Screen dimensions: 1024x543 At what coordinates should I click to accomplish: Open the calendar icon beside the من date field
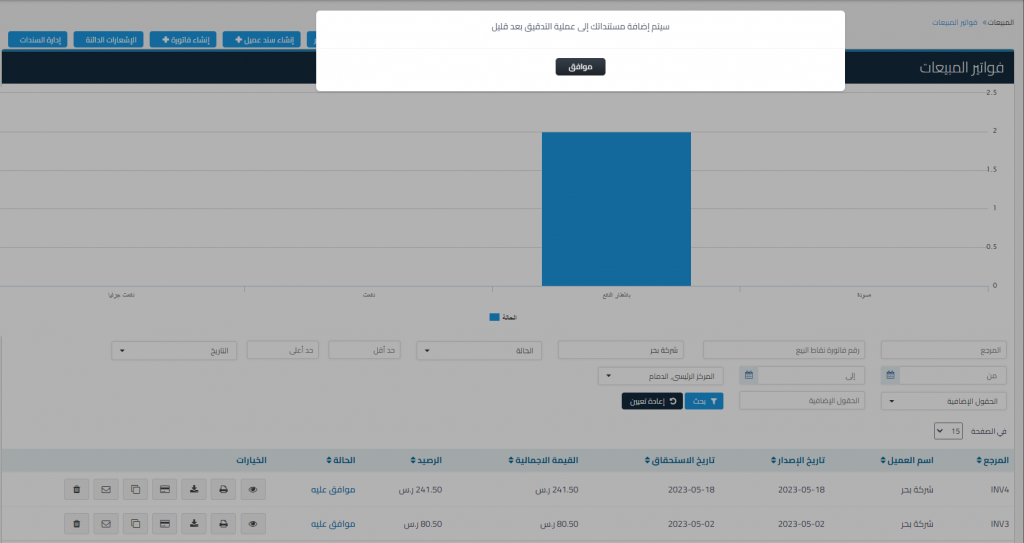[x=890, y=376]
